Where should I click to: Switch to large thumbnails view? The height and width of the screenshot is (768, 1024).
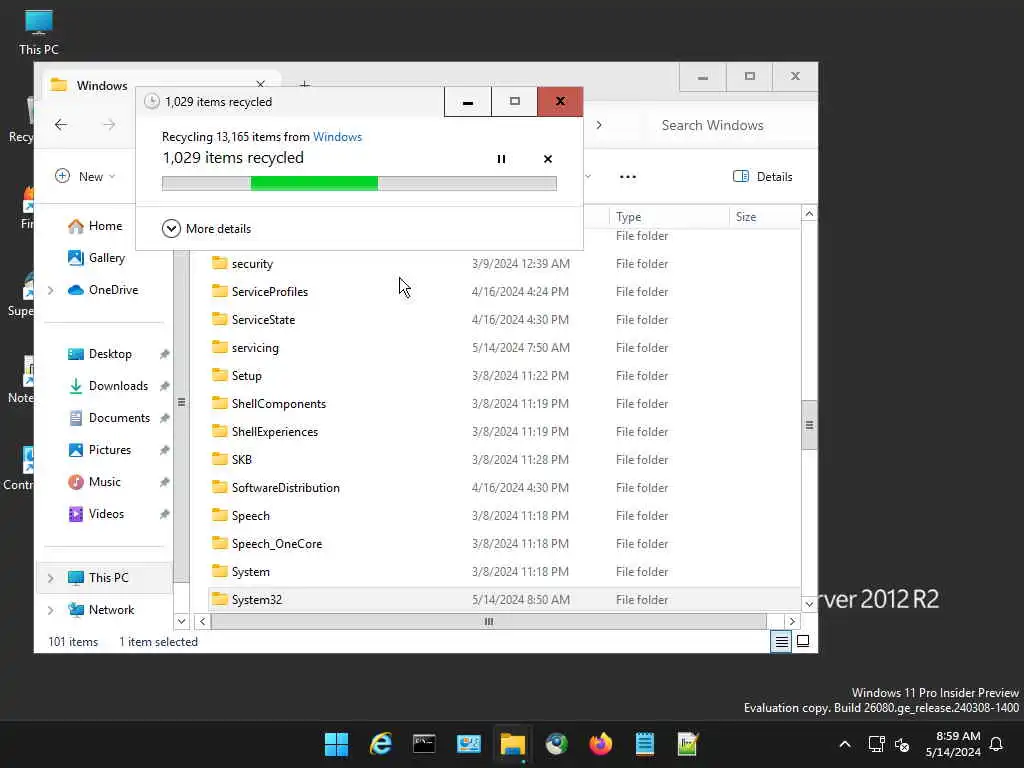(x=803, y=642)
